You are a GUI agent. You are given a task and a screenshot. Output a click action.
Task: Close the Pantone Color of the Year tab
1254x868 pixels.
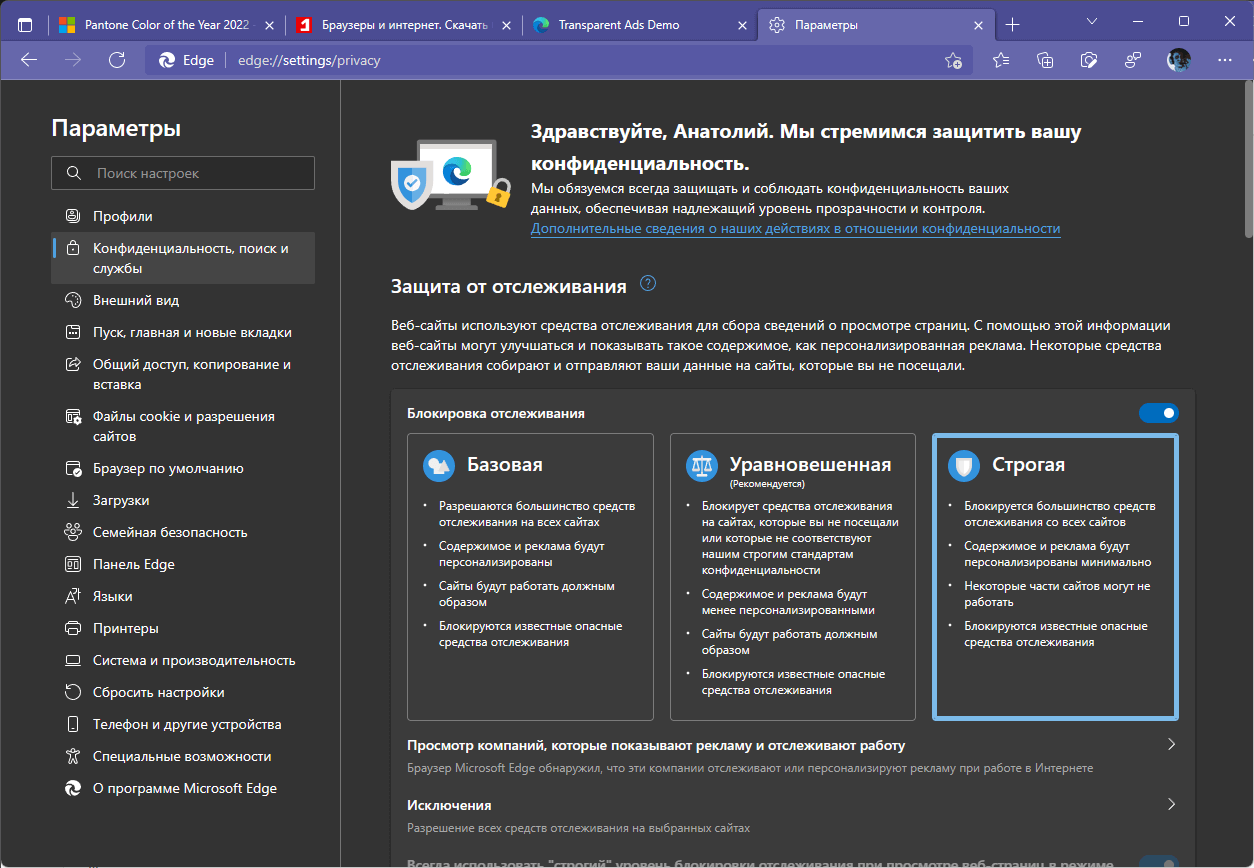pos(267,24)
